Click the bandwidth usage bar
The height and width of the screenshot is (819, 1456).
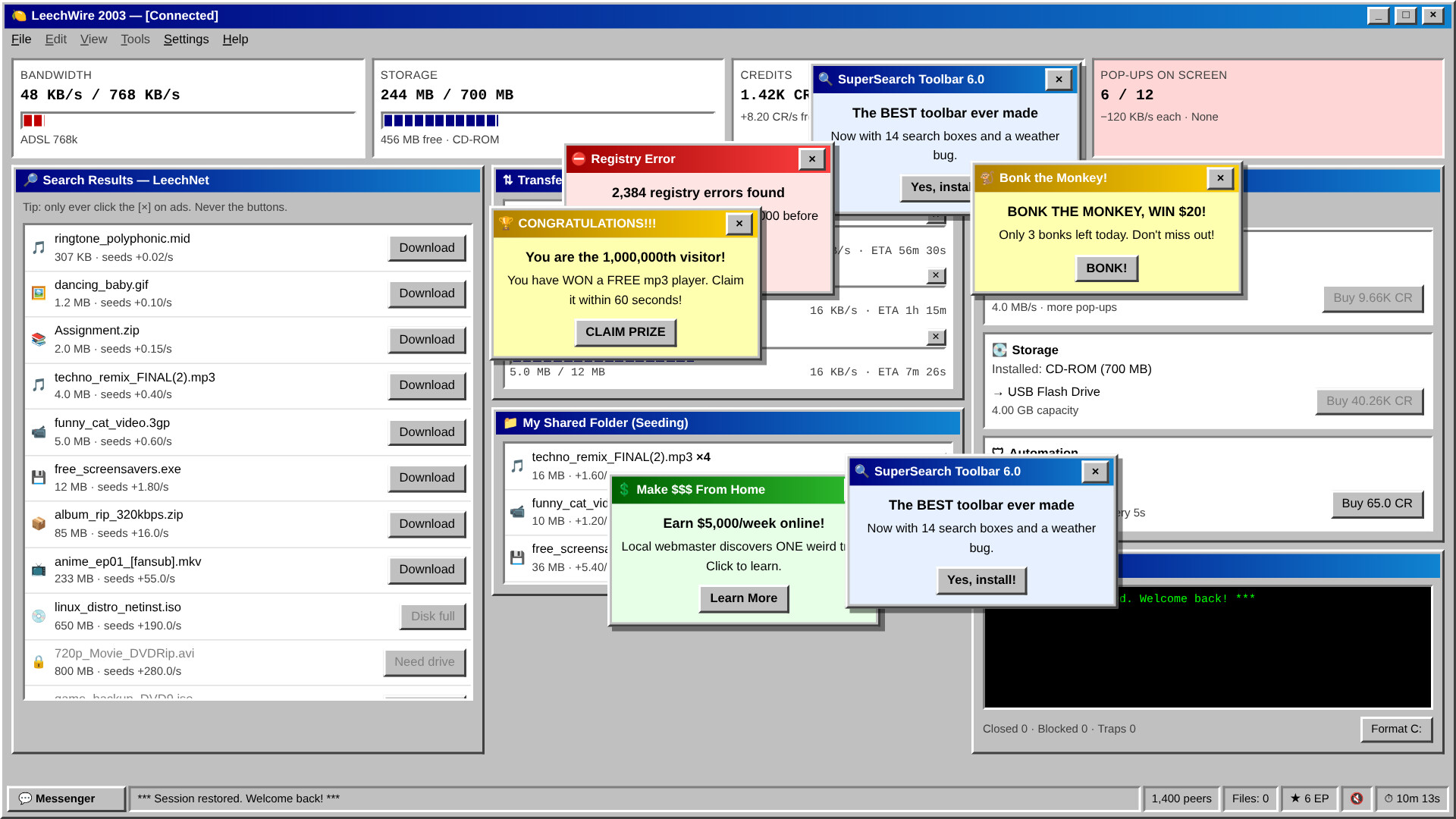[x=188, y=121]
